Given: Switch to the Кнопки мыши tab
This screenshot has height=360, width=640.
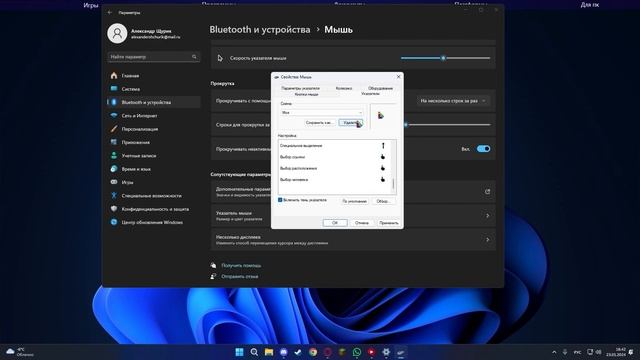Looking at the screenshot, I should (306, 94).
